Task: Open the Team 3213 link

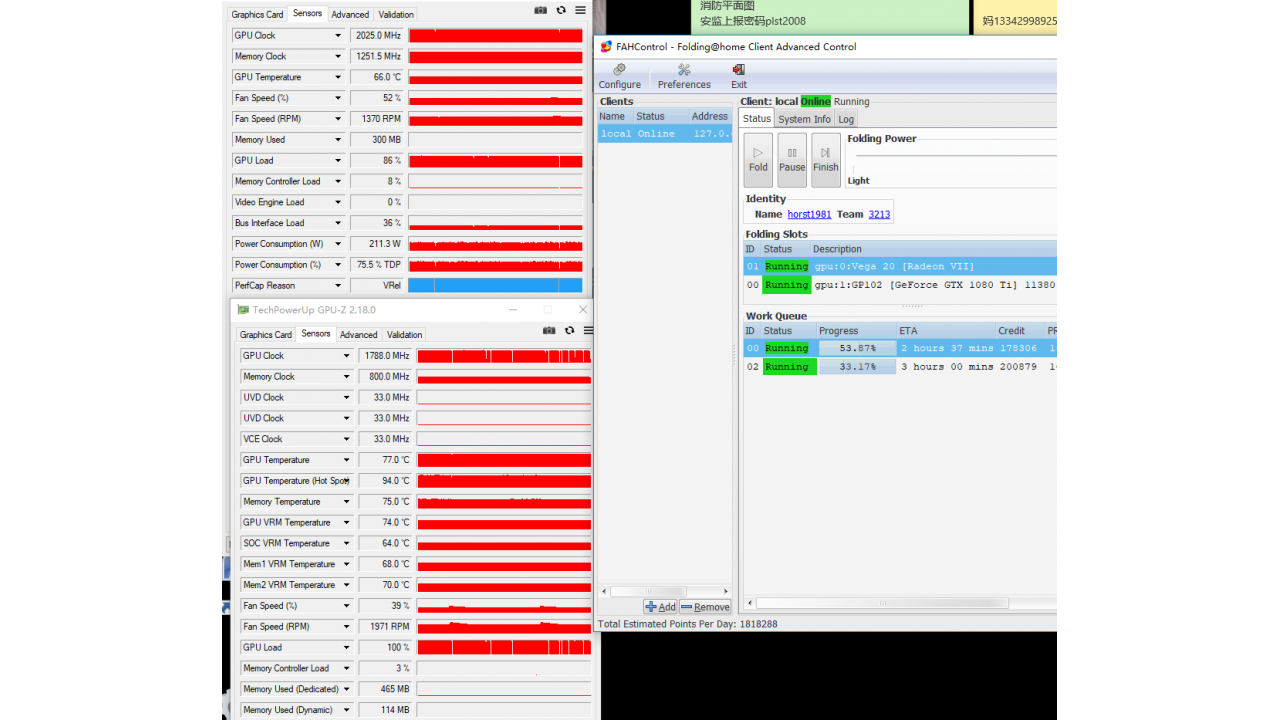Action: (x=879, y=214)
